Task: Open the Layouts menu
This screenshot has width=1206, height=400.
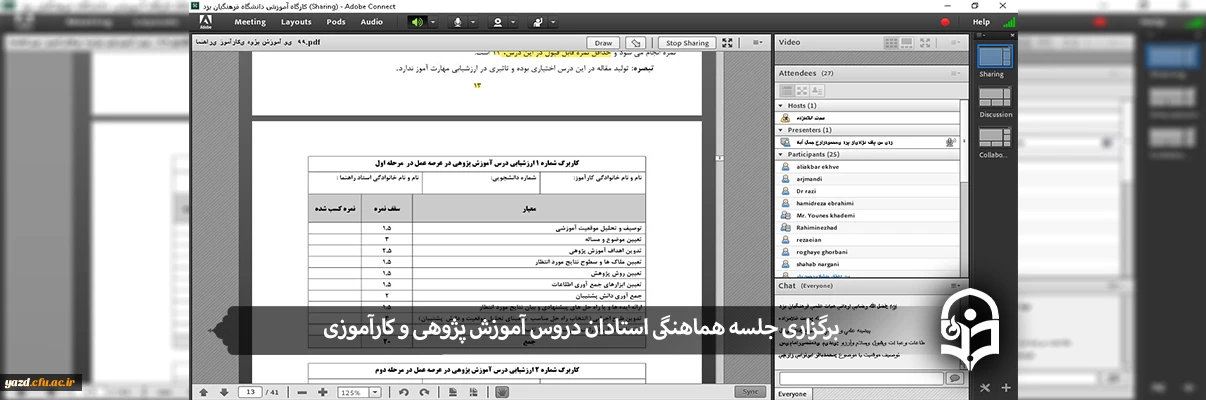Action: pyautogui.click(x=296, y=21)
